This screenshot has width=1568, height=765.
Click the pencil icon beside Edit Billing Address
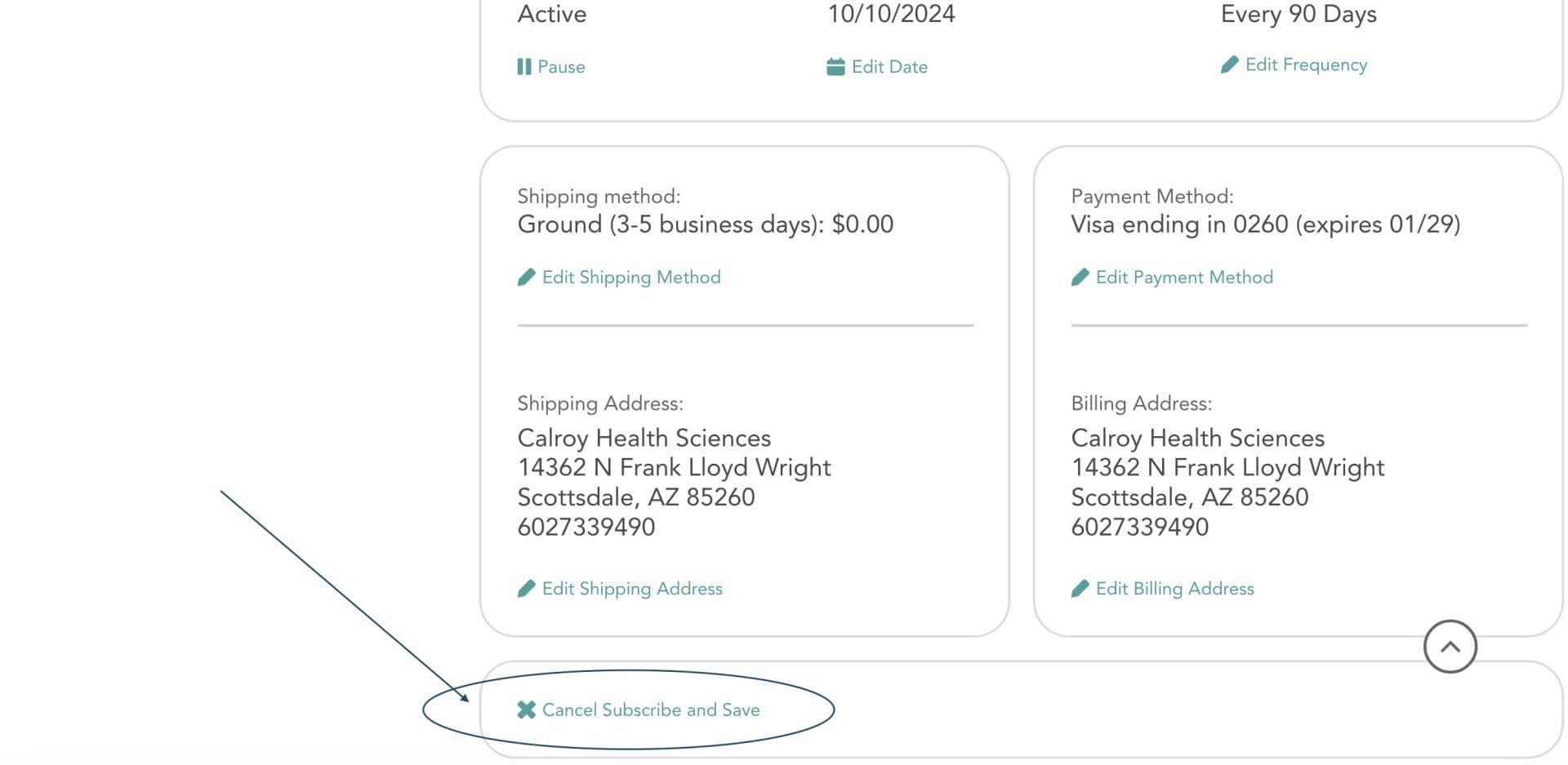pyautogui.click(x=1080, y=589)
